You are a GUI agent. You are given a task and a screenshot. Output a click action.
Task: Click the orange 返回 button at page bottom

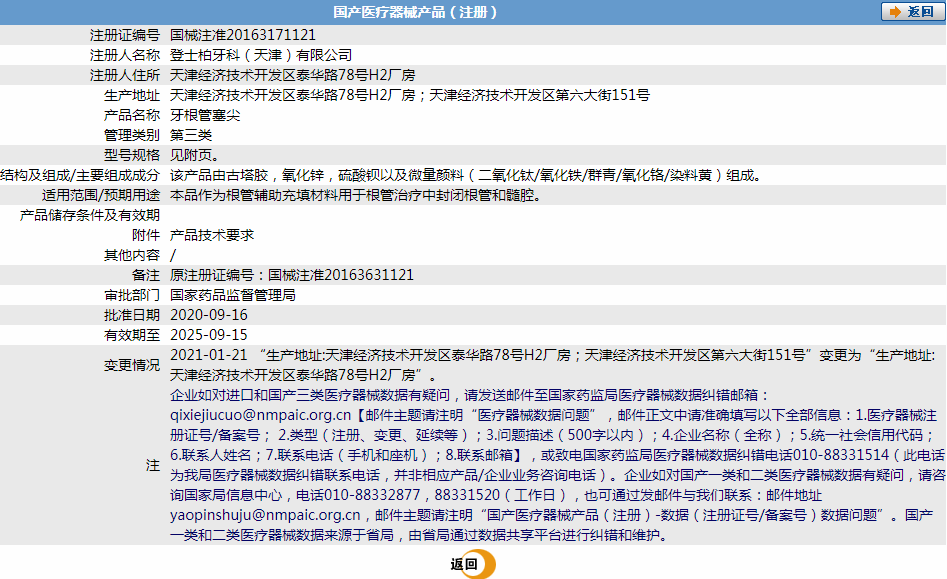[472, 564]
